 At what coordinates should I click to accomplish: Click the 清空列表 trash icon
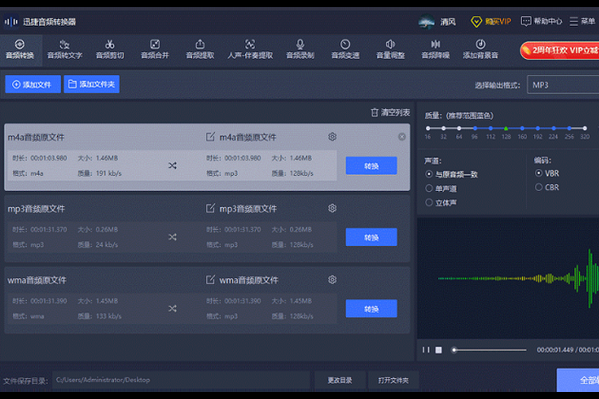click(374, 112)
